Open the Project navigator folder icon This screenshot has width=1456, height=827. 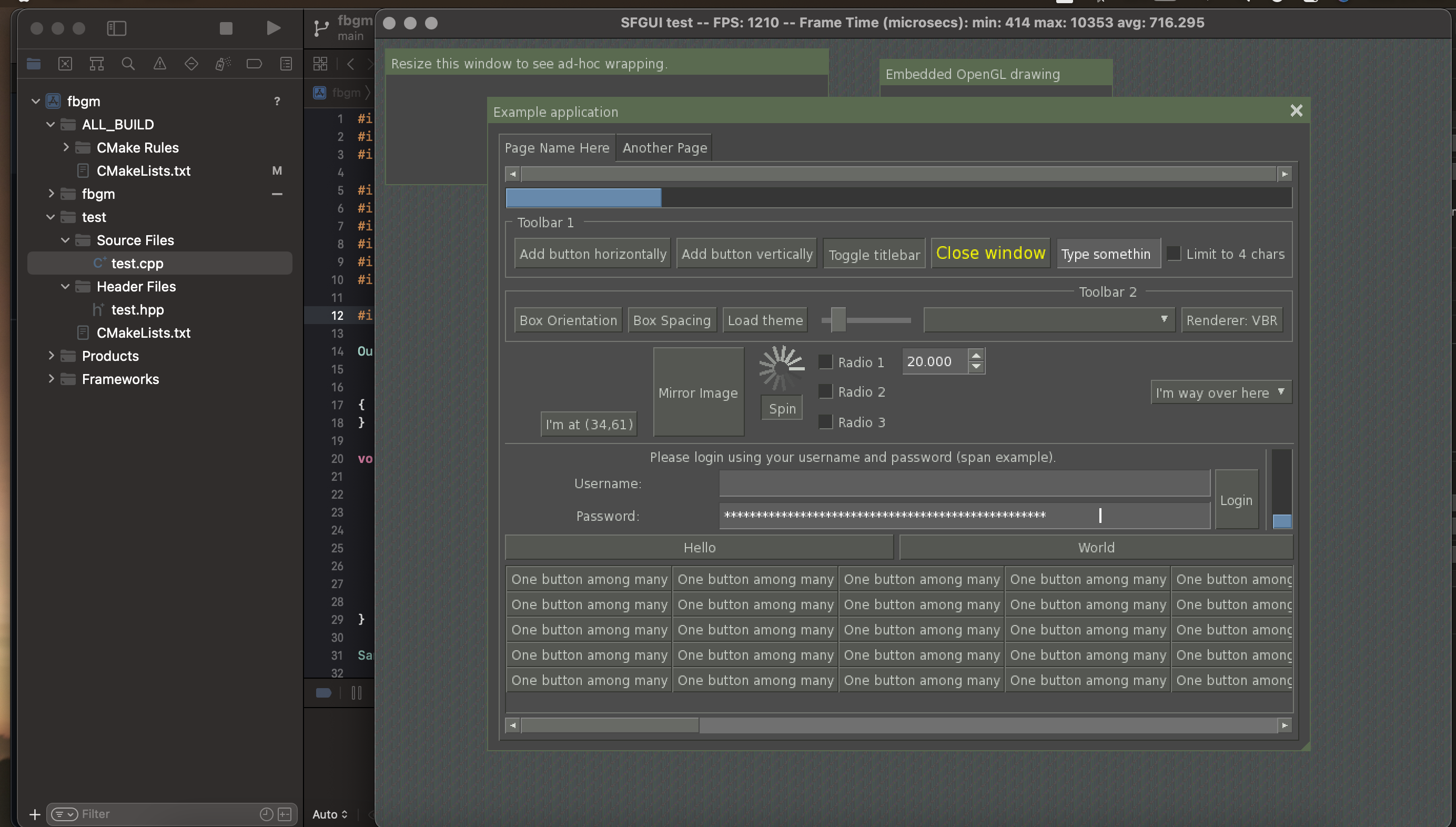tap(34, 64)
